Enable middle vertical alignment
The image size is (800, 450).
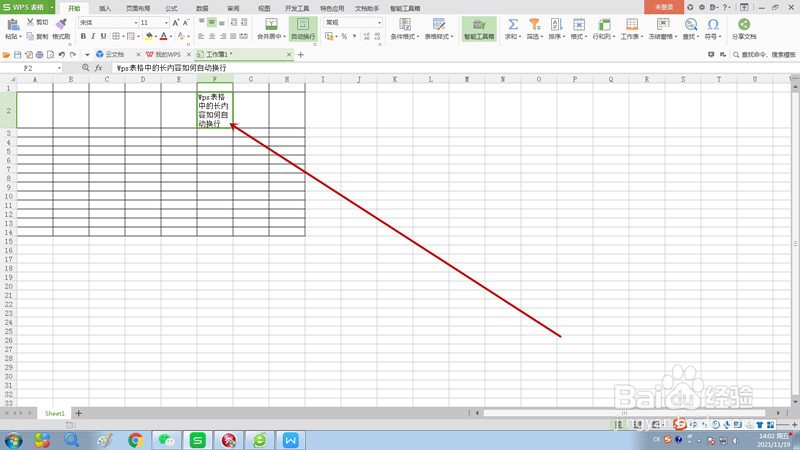(212, 22)
